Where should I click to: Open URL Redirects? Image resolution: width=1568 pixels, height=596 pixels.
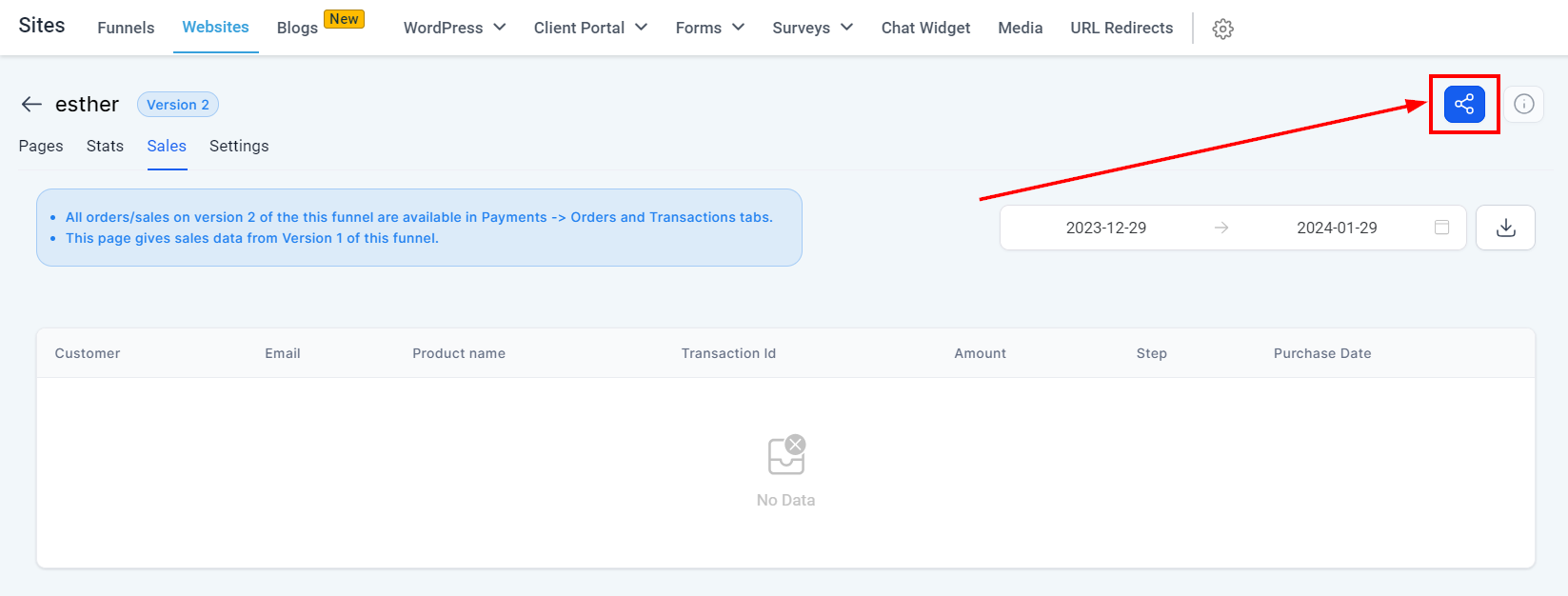(x=1121, y=28)
